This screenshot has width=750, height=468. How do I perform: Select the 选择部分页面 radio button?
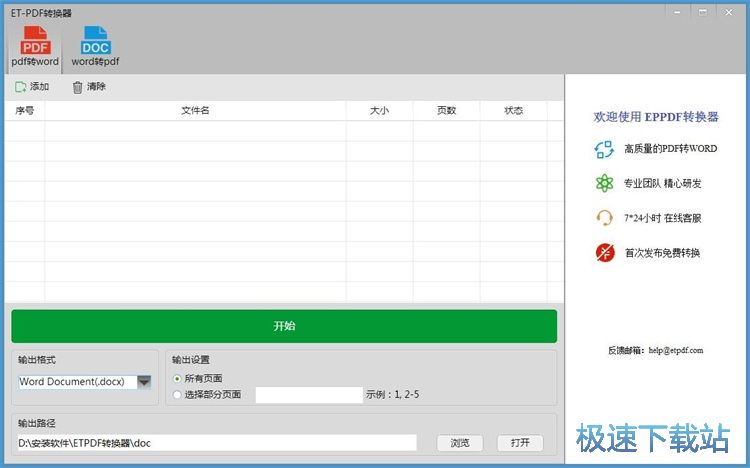(177, 395)
